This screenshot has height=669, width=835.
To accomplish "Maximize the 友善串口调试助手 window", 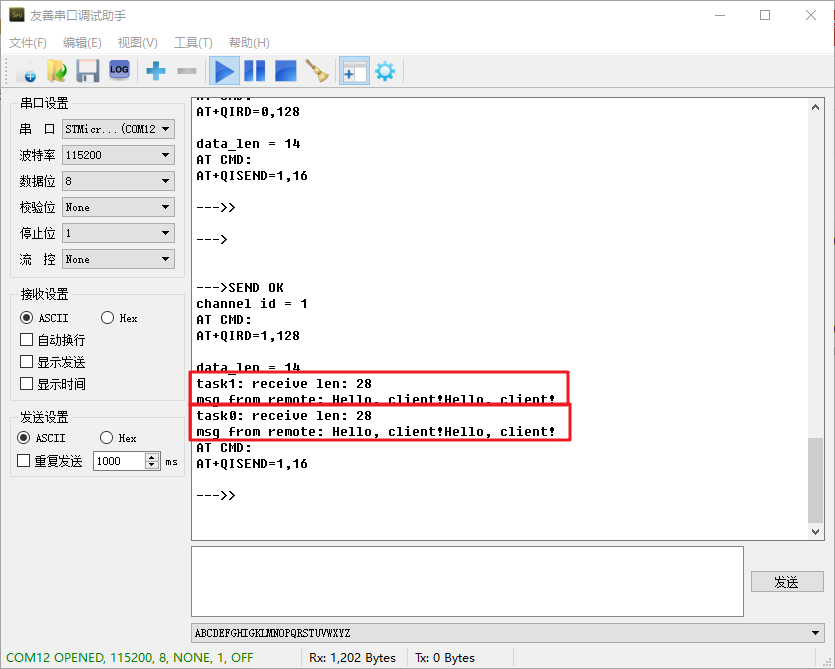I will 765,15.
